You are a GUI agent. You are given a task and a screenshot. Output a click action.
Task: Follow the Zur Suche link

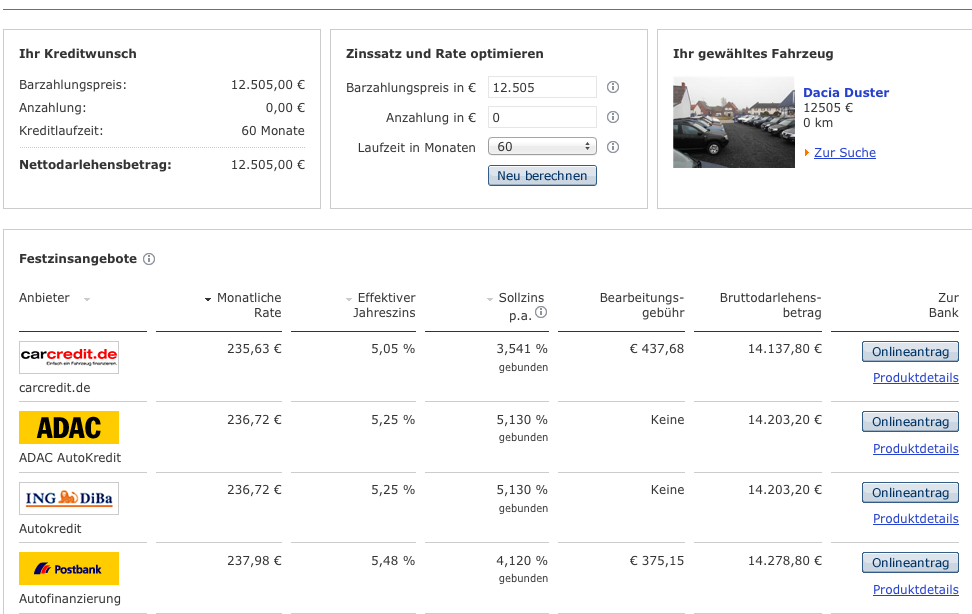point(844,153)
